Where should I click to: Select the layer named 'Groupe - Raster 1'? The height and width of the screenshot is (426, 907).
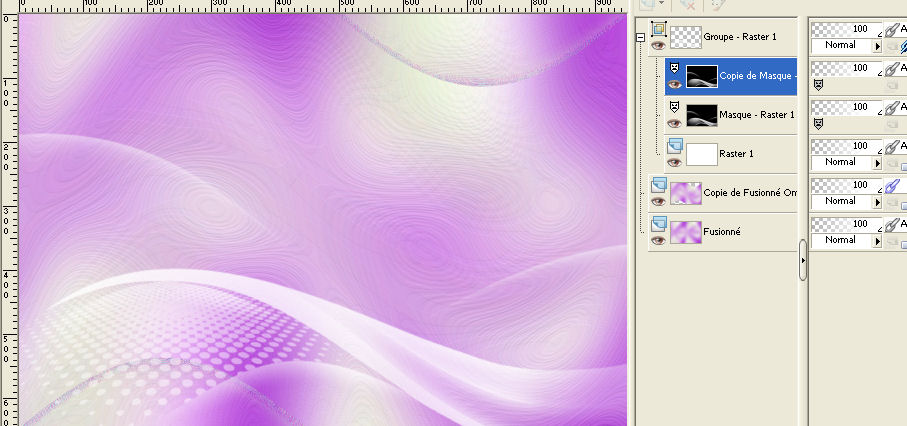click(740, 37)
